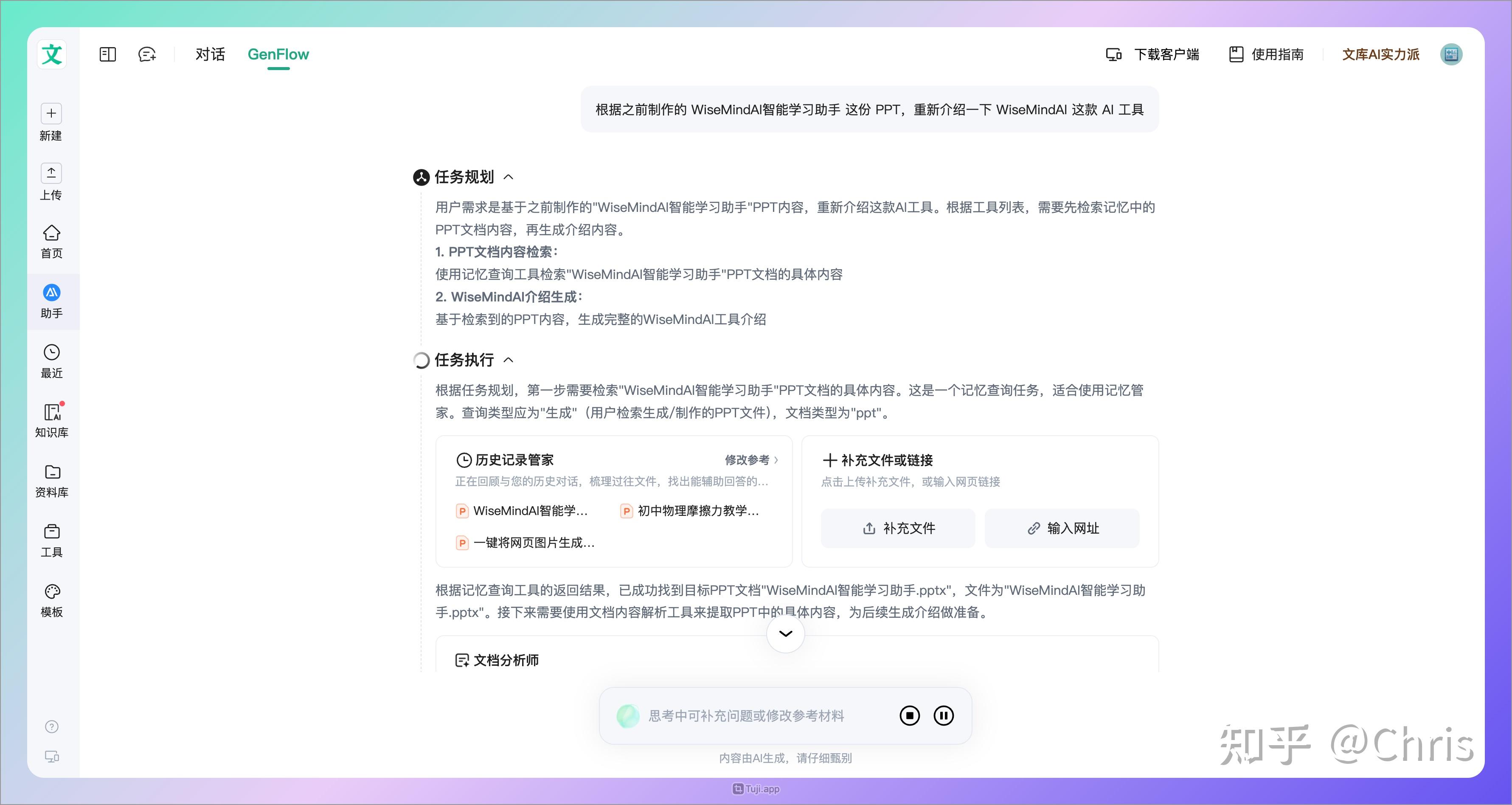Select the GenFlow tab

278,55
